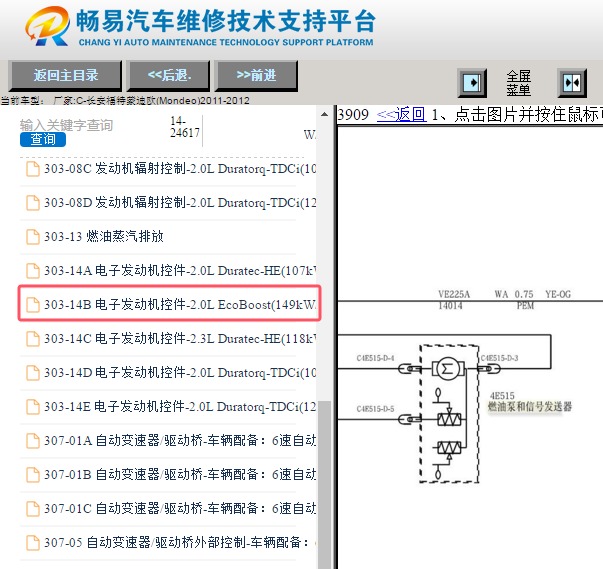Click the 查询 search button
Viewport: 603px width, 569px height.
(43, 139)
